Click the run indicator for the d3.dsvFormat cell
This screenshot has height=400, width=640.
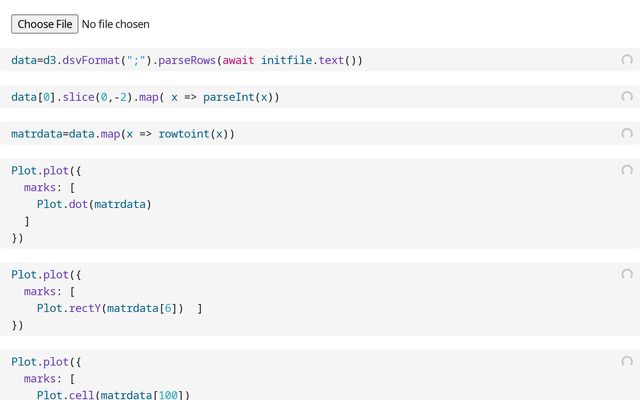(x=627, y=61)
